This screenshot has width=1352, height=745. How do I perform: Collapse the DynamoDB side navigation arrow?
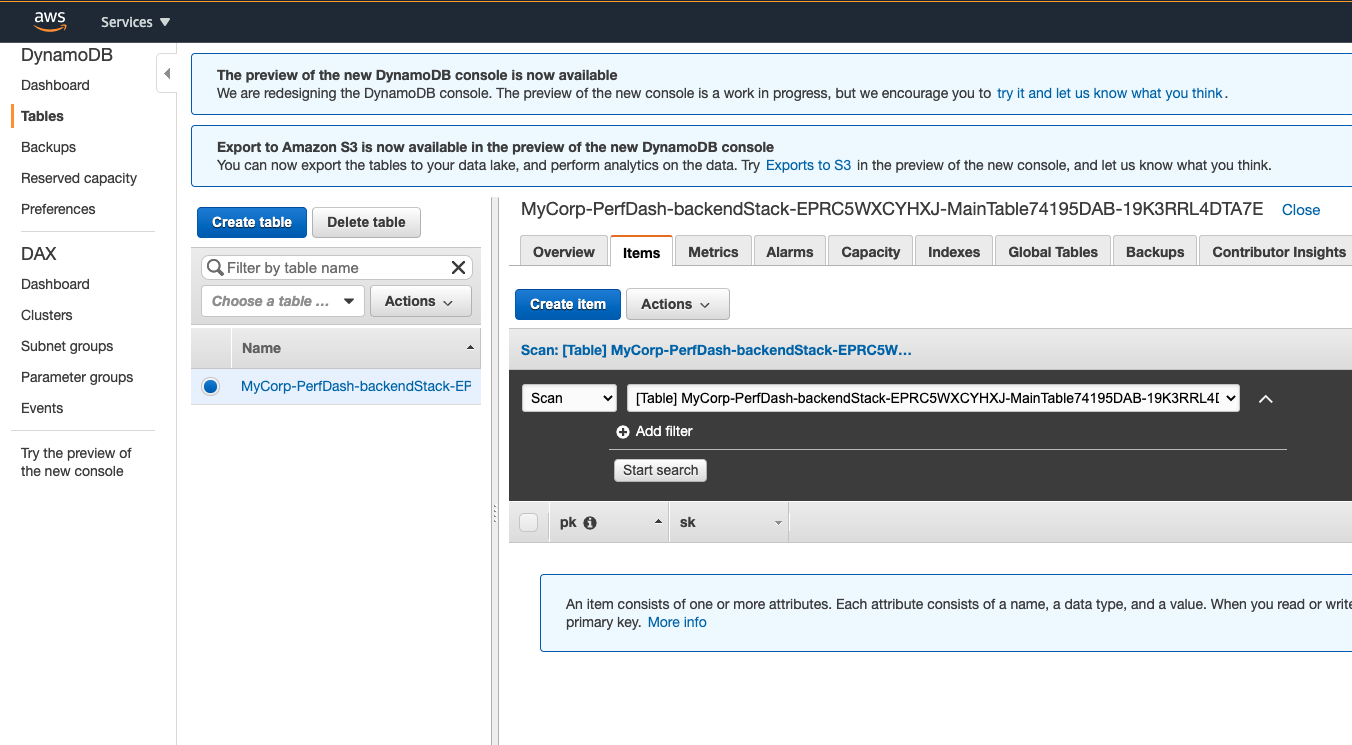(167, 74)
